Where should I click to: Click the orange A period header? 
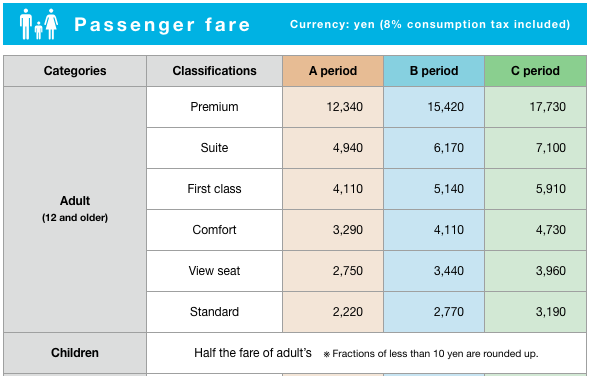pyautogui.click(x=333, y=71)
